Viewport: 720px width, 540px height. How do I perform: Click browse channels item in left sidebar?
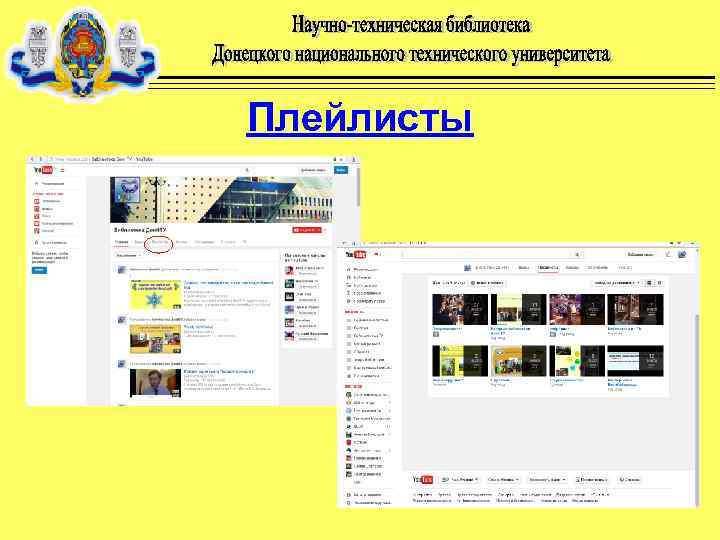51,242
